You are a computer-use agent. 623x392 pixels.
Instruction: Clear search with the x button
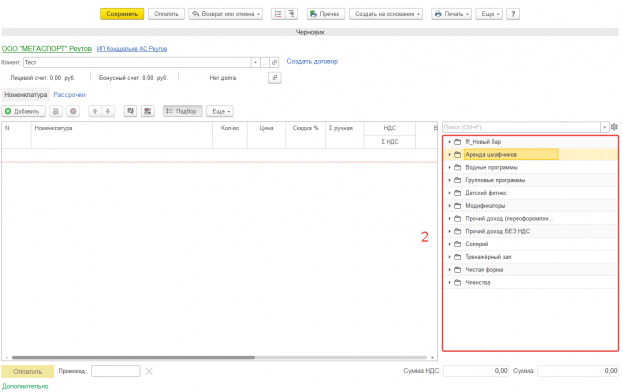click(604, 127)
